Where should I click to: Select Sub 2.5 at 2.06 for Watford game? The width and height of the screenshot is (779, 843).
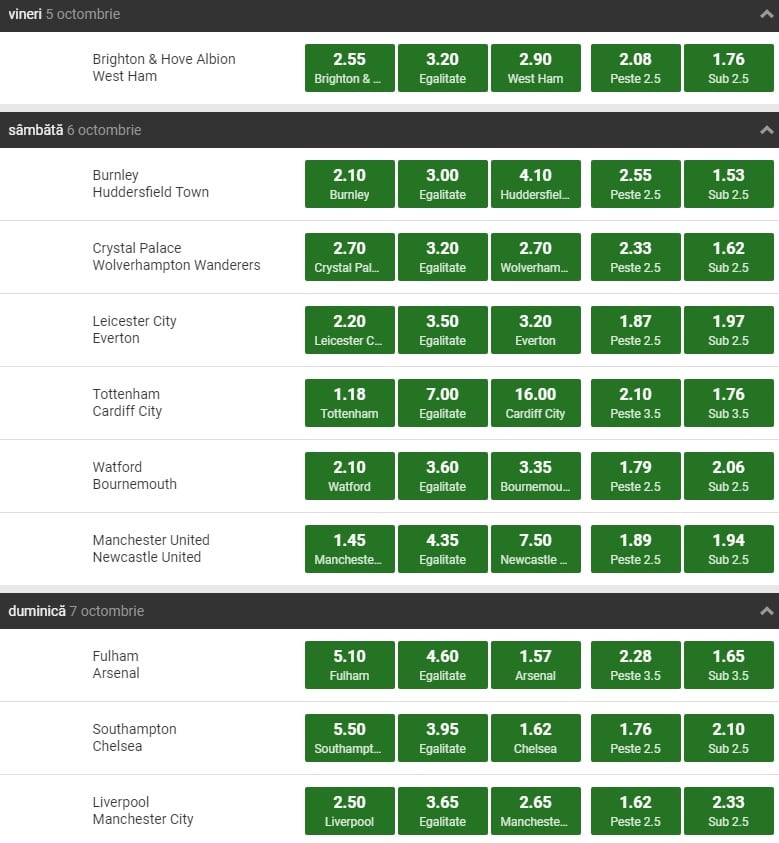click(x=728, y=476)
